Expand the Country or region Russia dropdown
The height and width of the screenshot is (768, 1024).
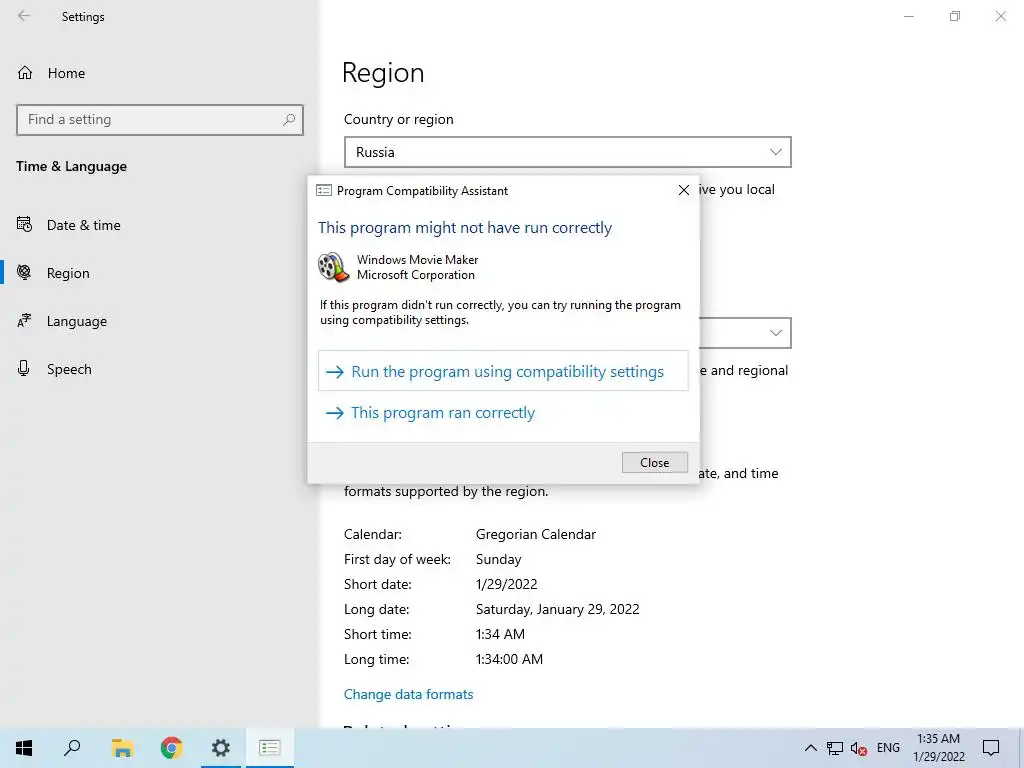point(568,152)
